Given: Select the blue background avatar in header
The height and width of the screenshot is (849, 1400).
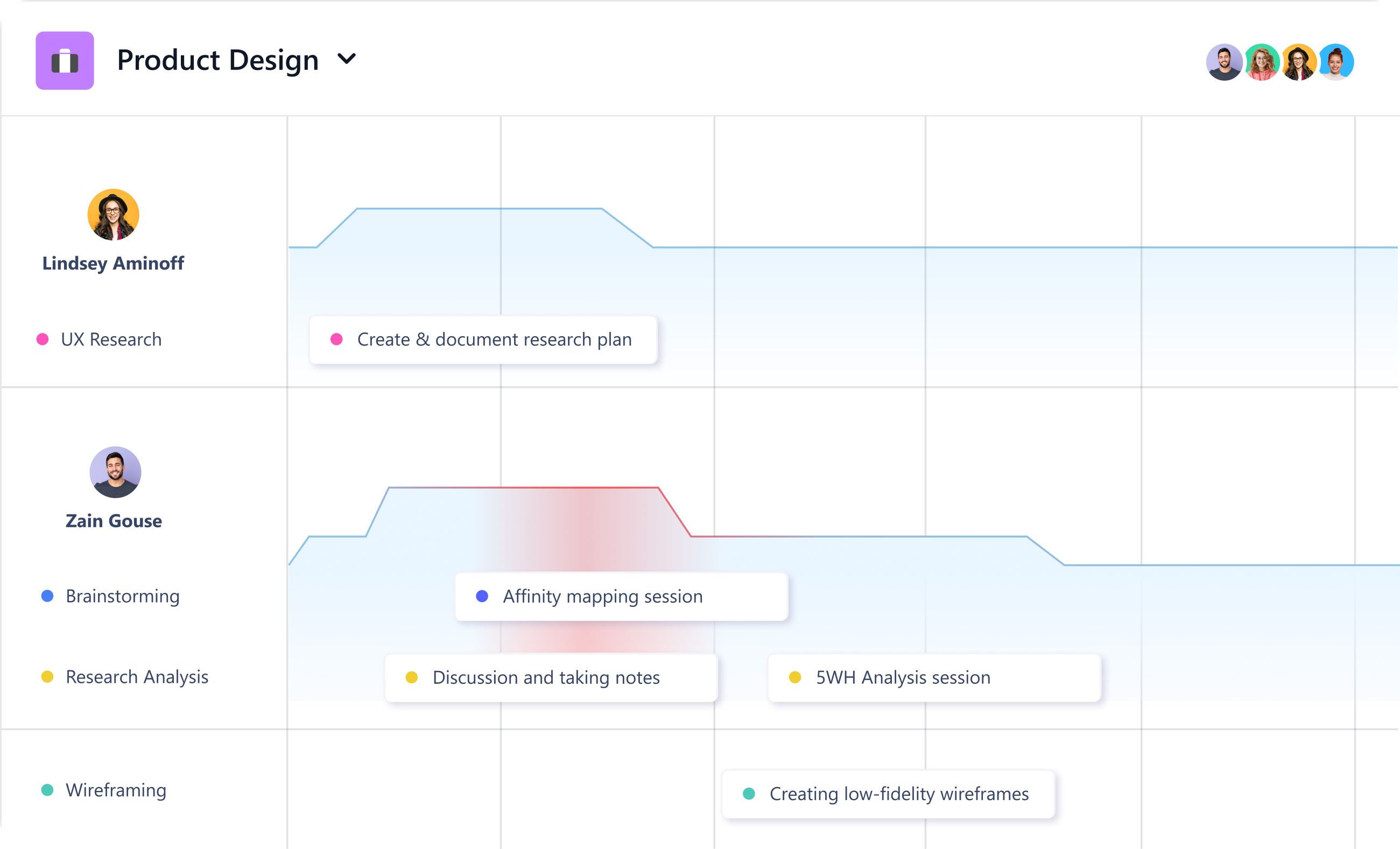Looking at the screenshot, I should (x=1336, y=62).
